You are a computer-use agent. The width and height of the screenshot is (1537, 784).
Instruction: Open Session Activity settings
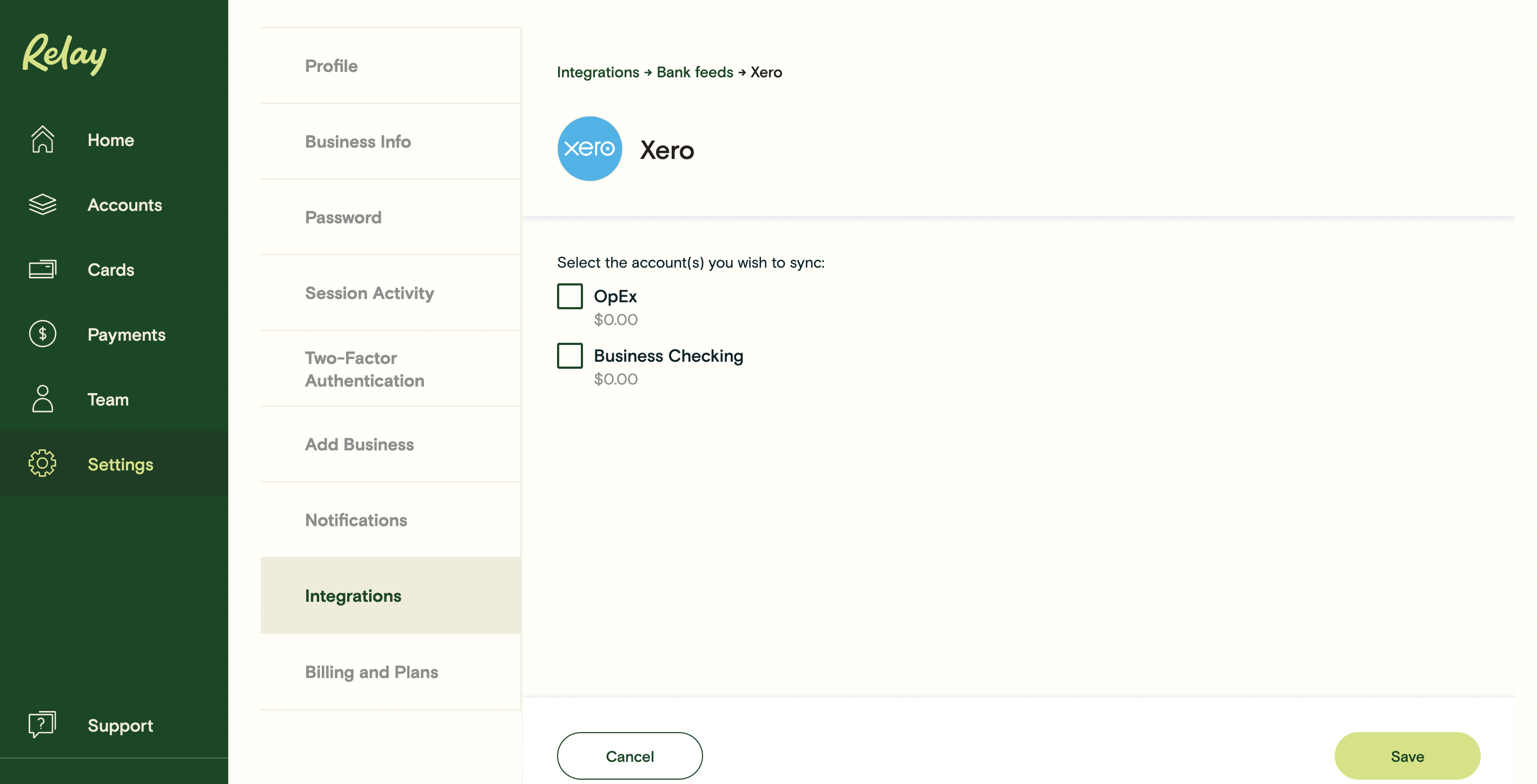390,293
